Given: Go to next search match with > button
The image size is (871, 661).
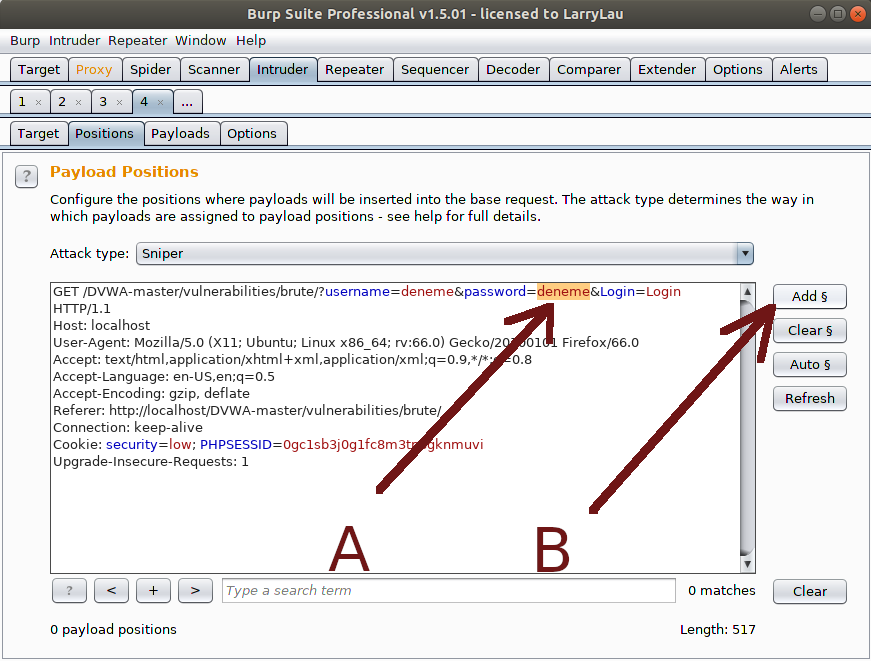Looking at the screenshot, I should [195, 591].
